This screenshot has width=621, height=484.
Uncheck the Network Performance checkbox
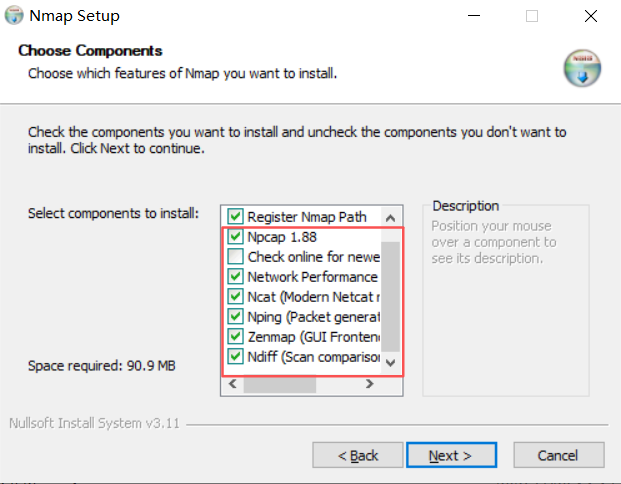[235, 276]
